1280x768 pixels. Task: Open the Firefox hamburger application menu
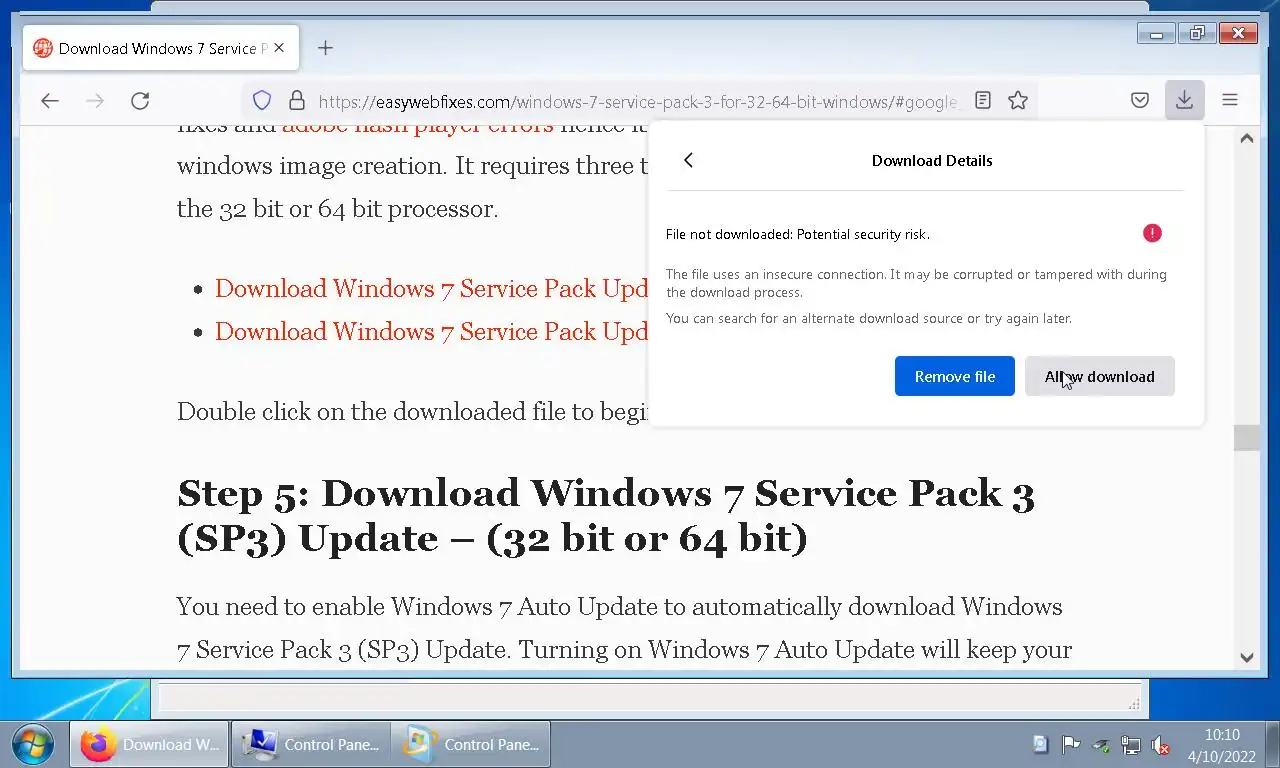1230,100
